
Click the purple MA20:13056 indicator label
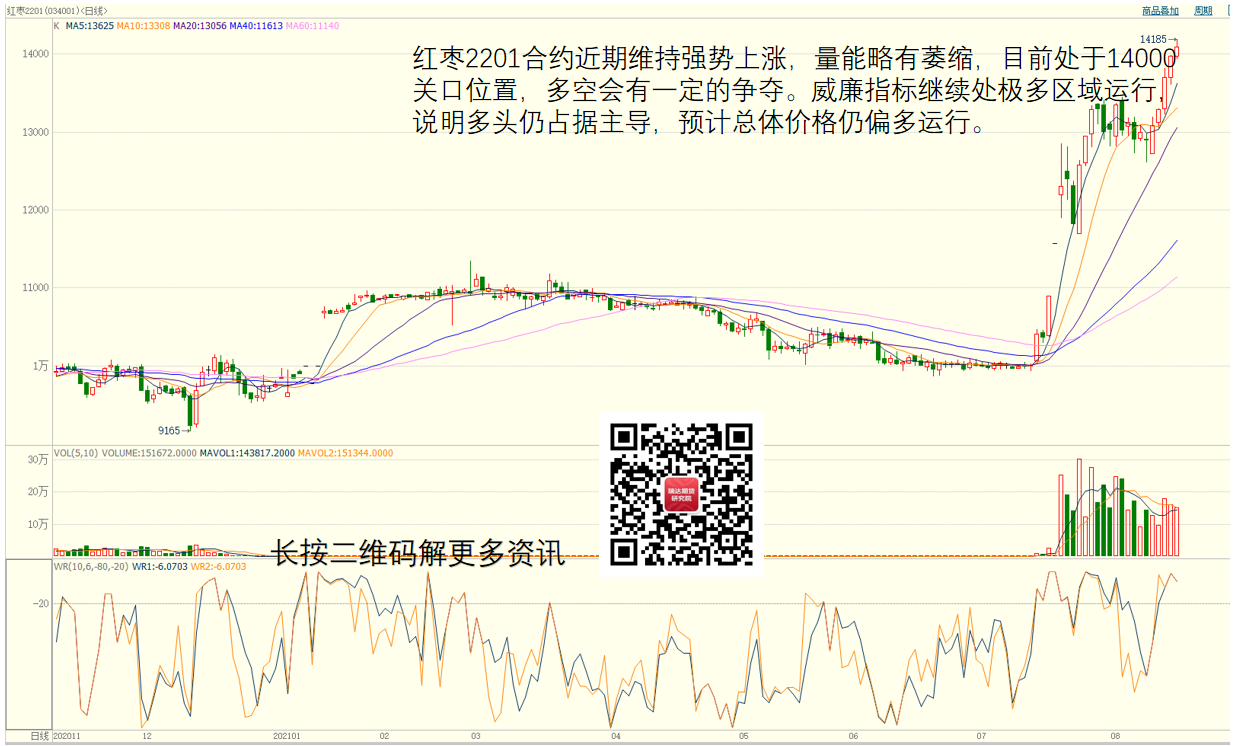200,26
